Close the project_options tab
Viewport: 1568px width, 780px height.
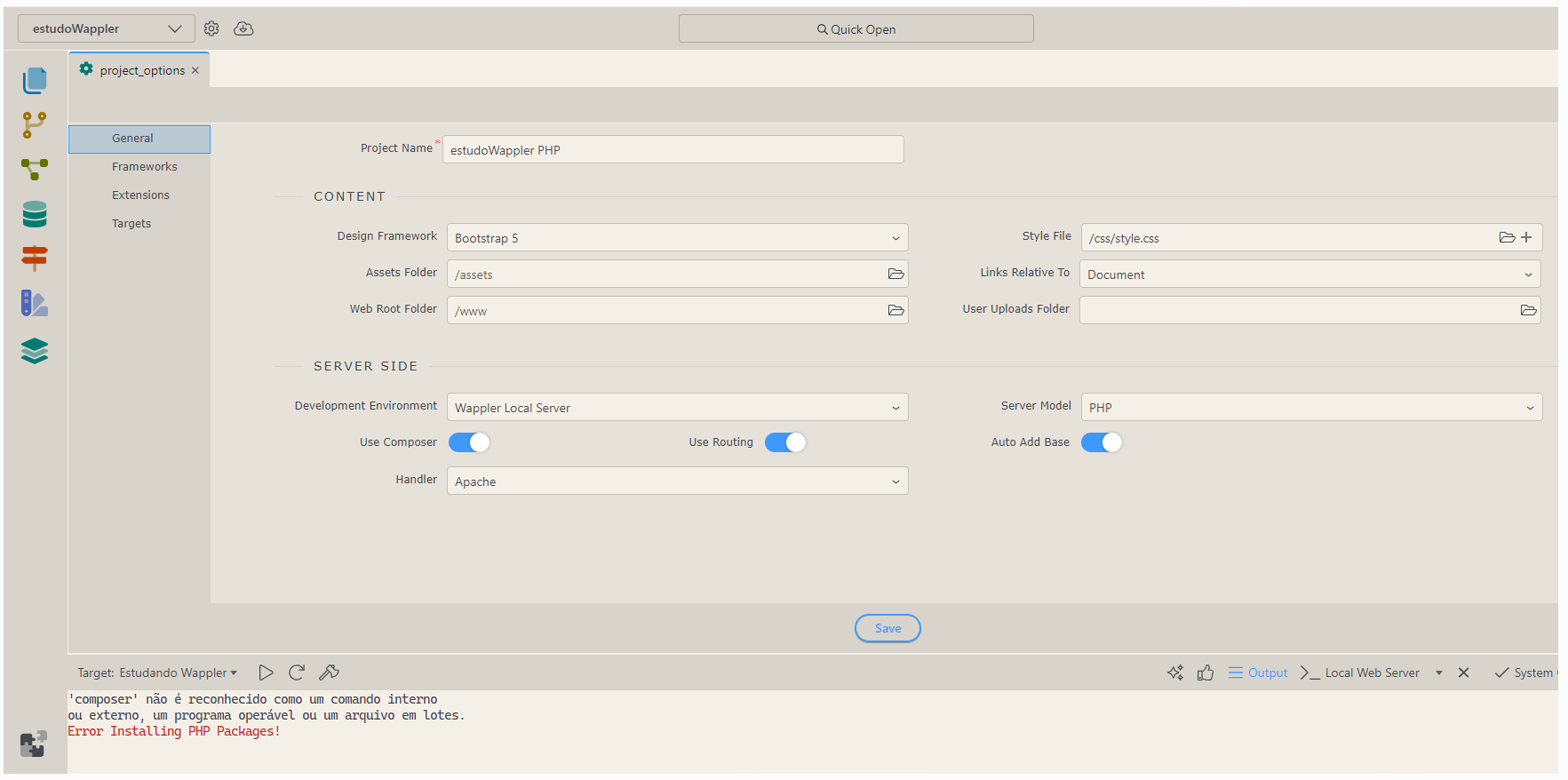(x=195, y=70)
